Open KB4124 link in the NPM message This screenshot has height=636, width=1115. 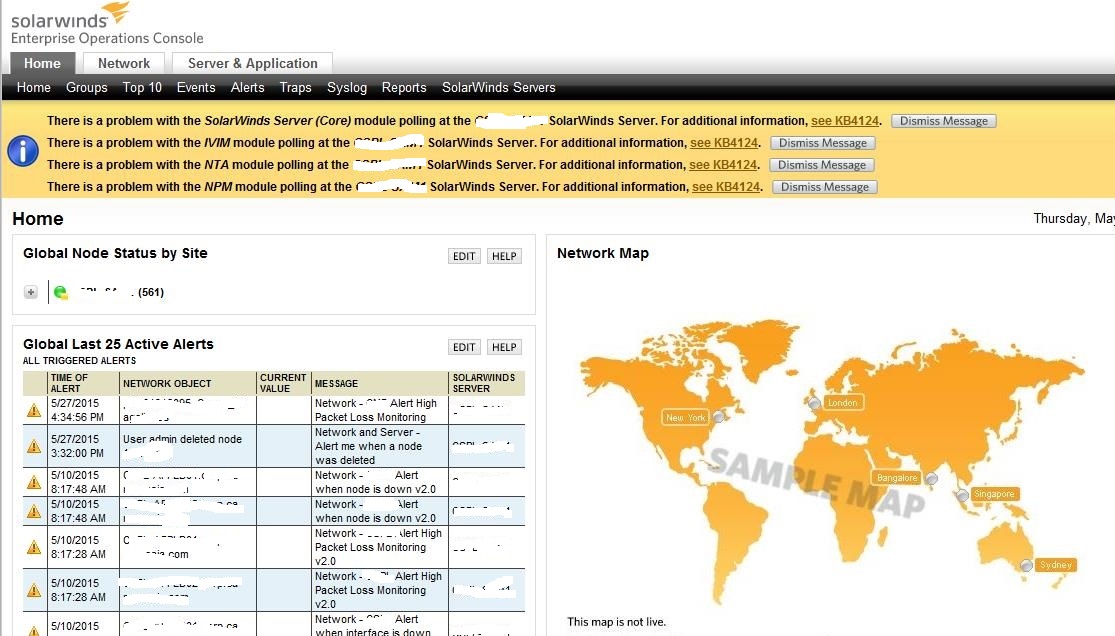(726, 187)
